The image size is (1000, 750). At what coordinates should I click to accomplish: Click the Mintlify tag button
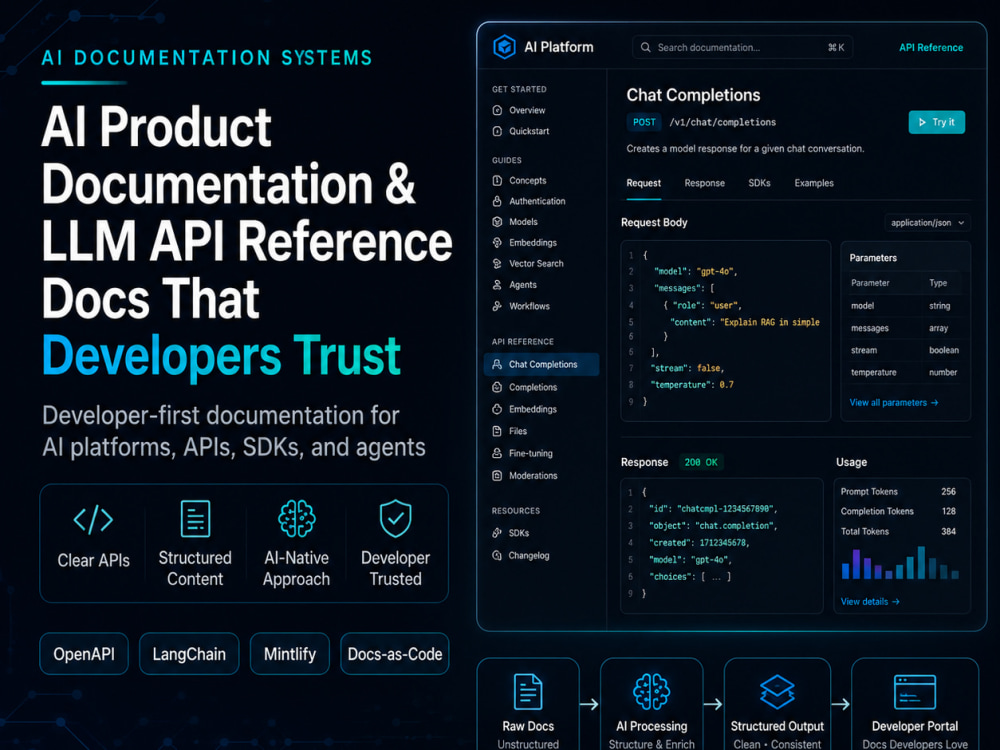click(x=290, y=654)
